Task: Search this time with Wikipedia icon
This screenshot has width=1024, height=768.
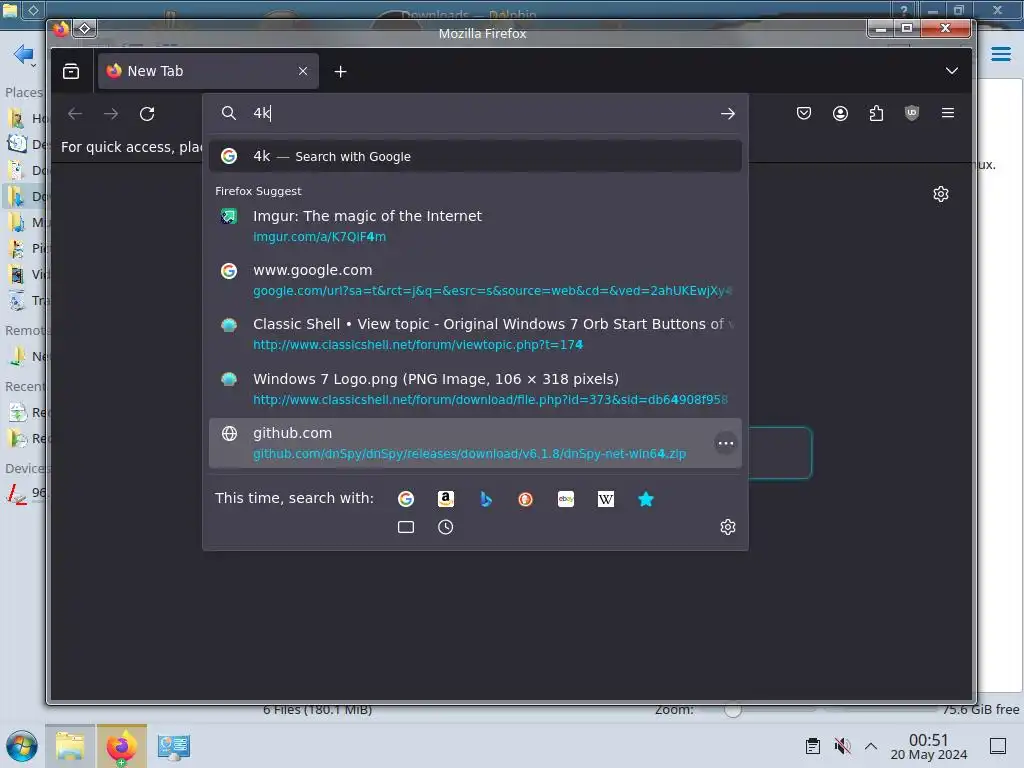Action: pos(605,499)
